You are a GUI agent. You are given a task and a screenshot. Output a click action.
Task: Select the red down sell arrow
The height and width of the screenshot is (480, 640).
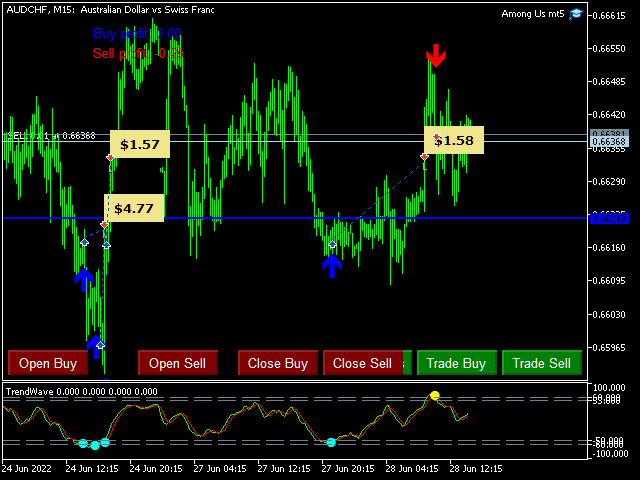[435, 54]
